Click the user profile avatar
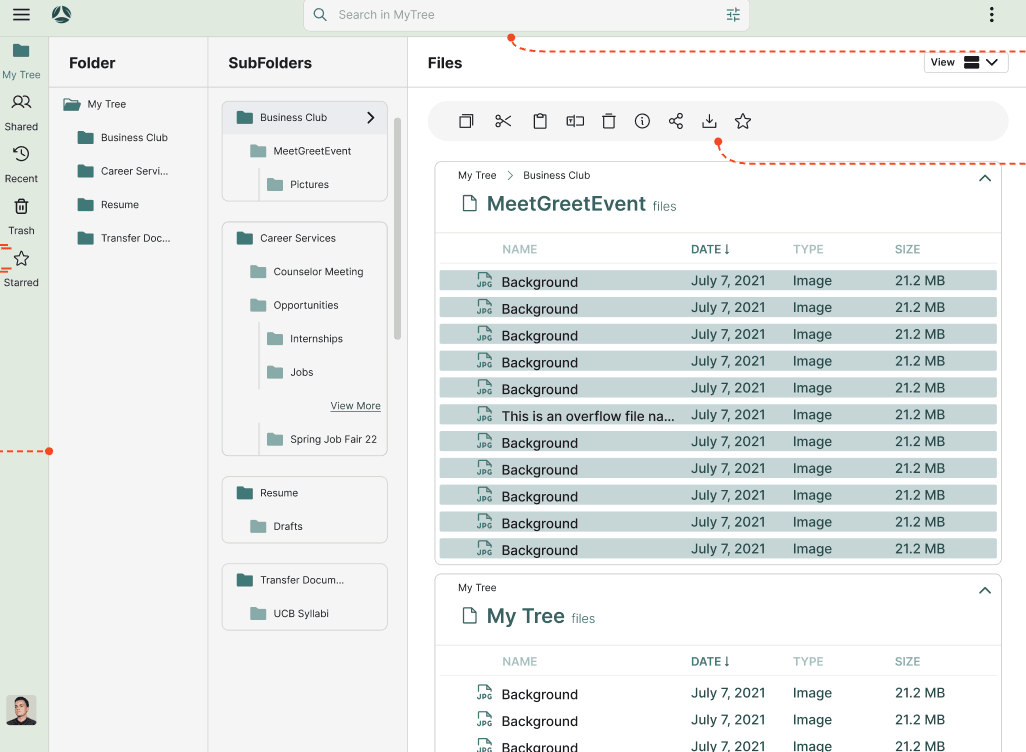Screen dimensions: 1026x752 coord(21,710)
